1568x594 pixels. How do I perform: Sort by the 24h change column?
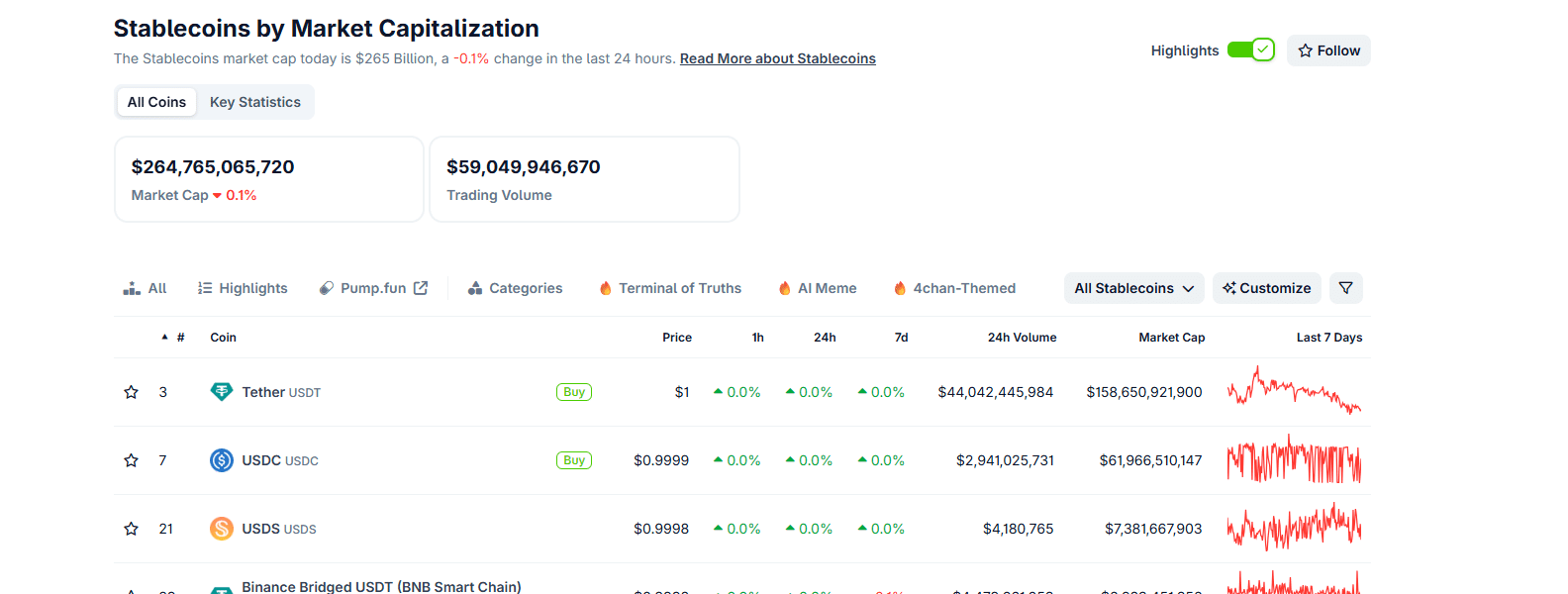825,338
